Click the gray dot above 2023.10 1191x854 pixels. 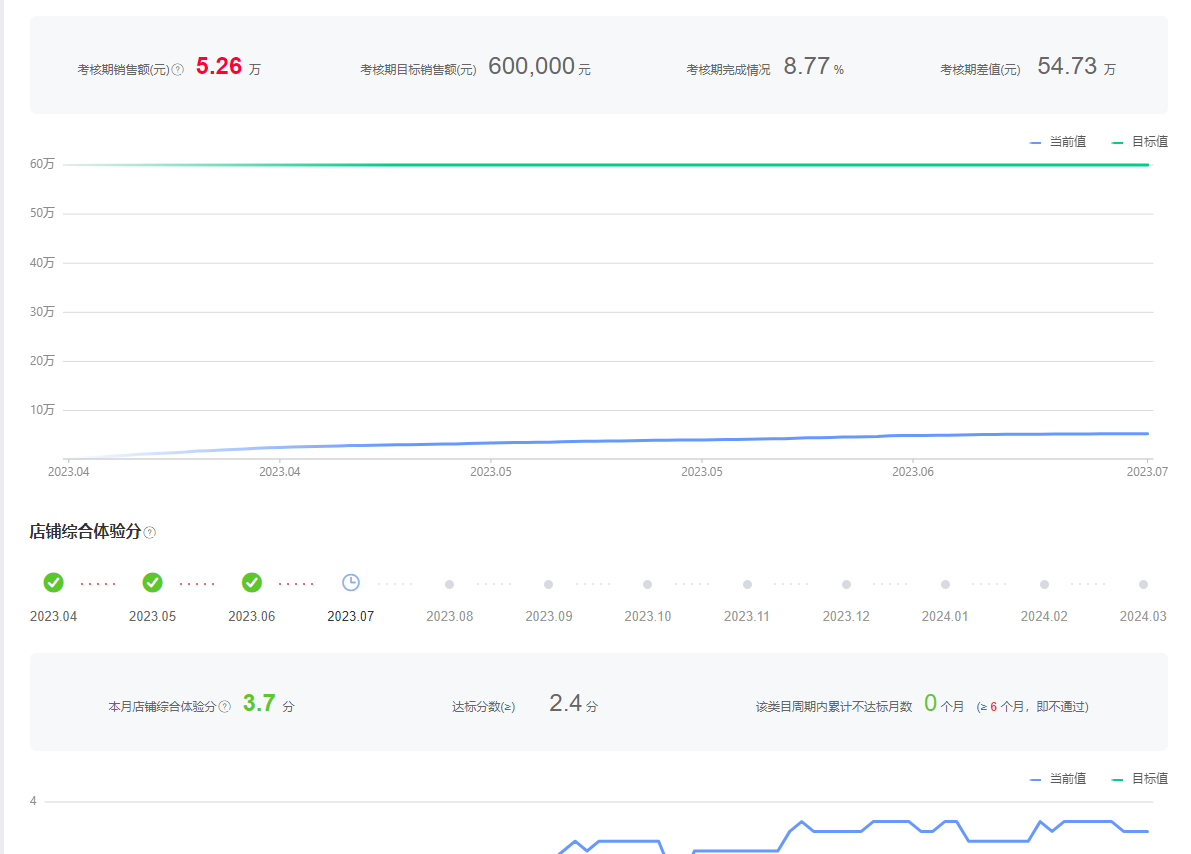point(648,584)
